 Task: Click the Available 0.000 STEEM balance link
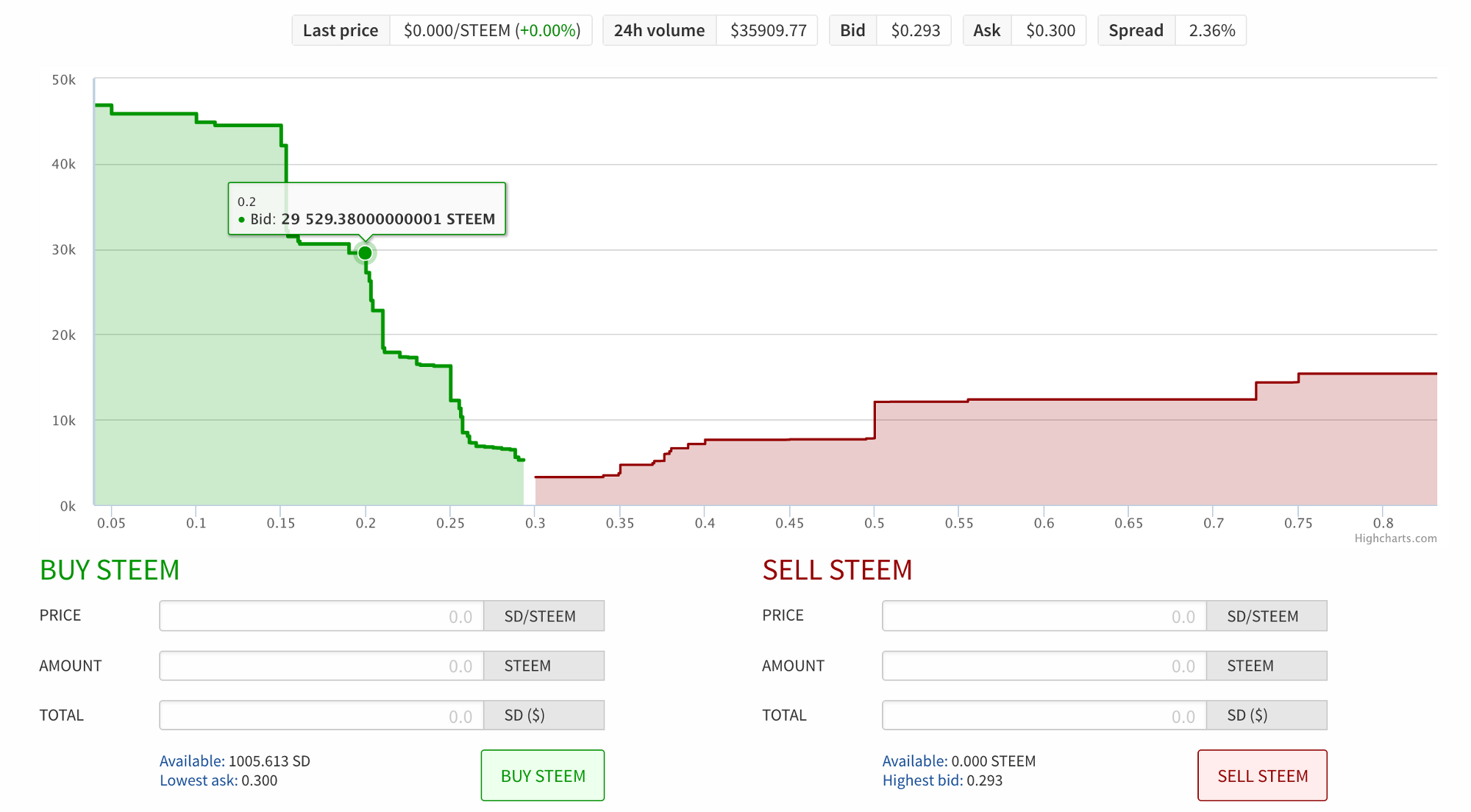point(959,761)
